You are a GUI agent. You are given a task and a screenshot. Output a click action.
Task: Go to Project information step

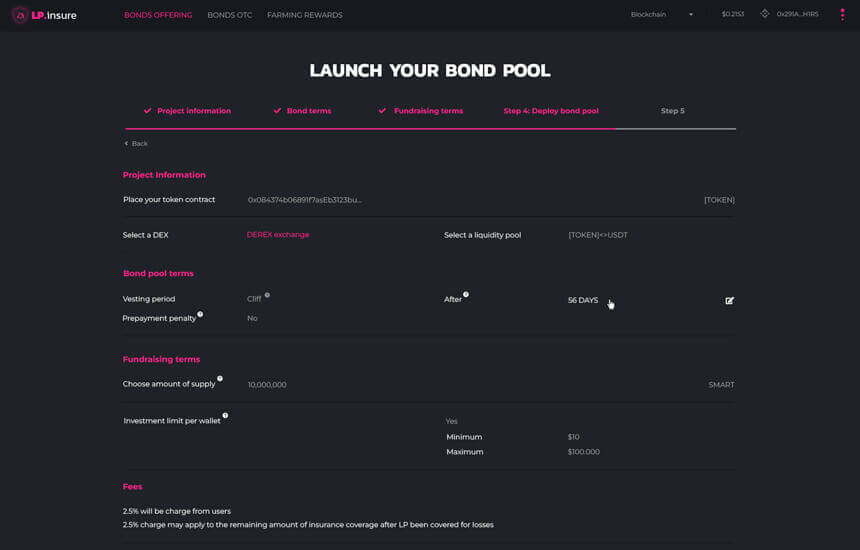(194, 111)
